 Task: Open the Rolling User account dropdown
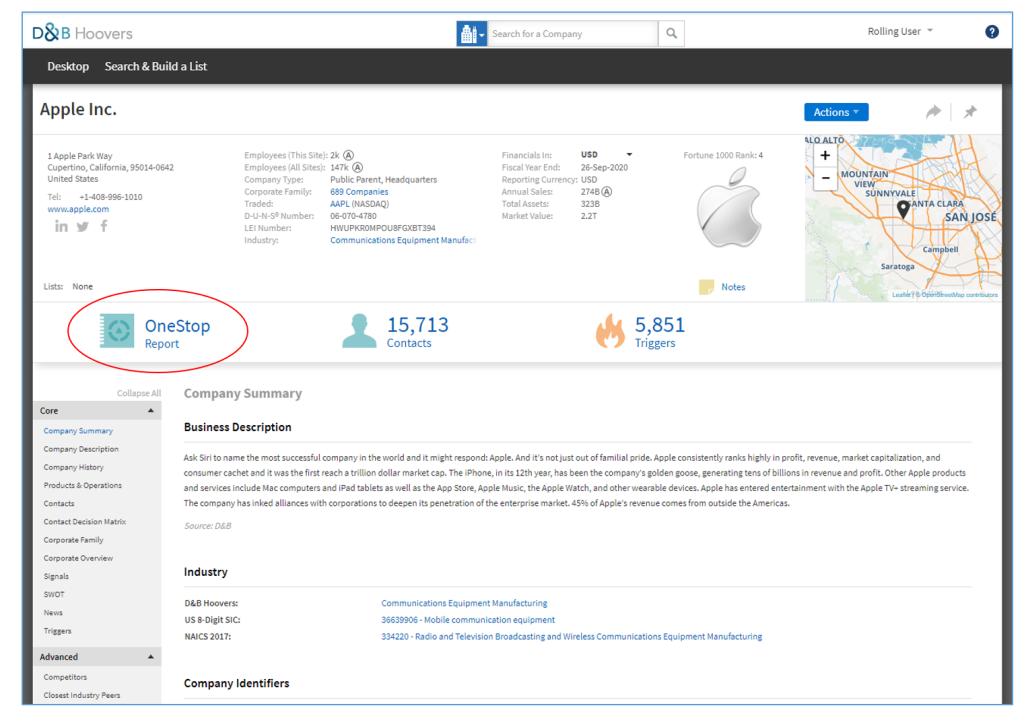[900, 31]
